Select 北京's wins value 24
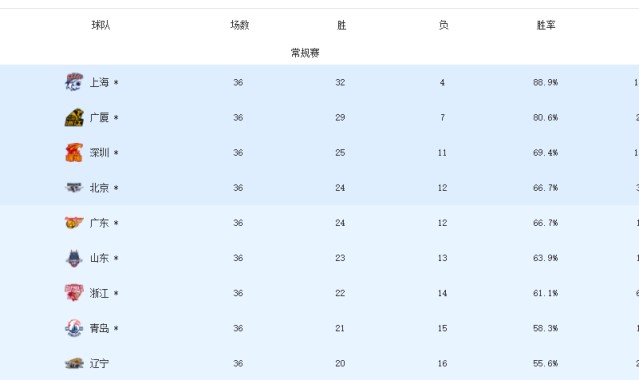639x380 pixels. point(340,188)
